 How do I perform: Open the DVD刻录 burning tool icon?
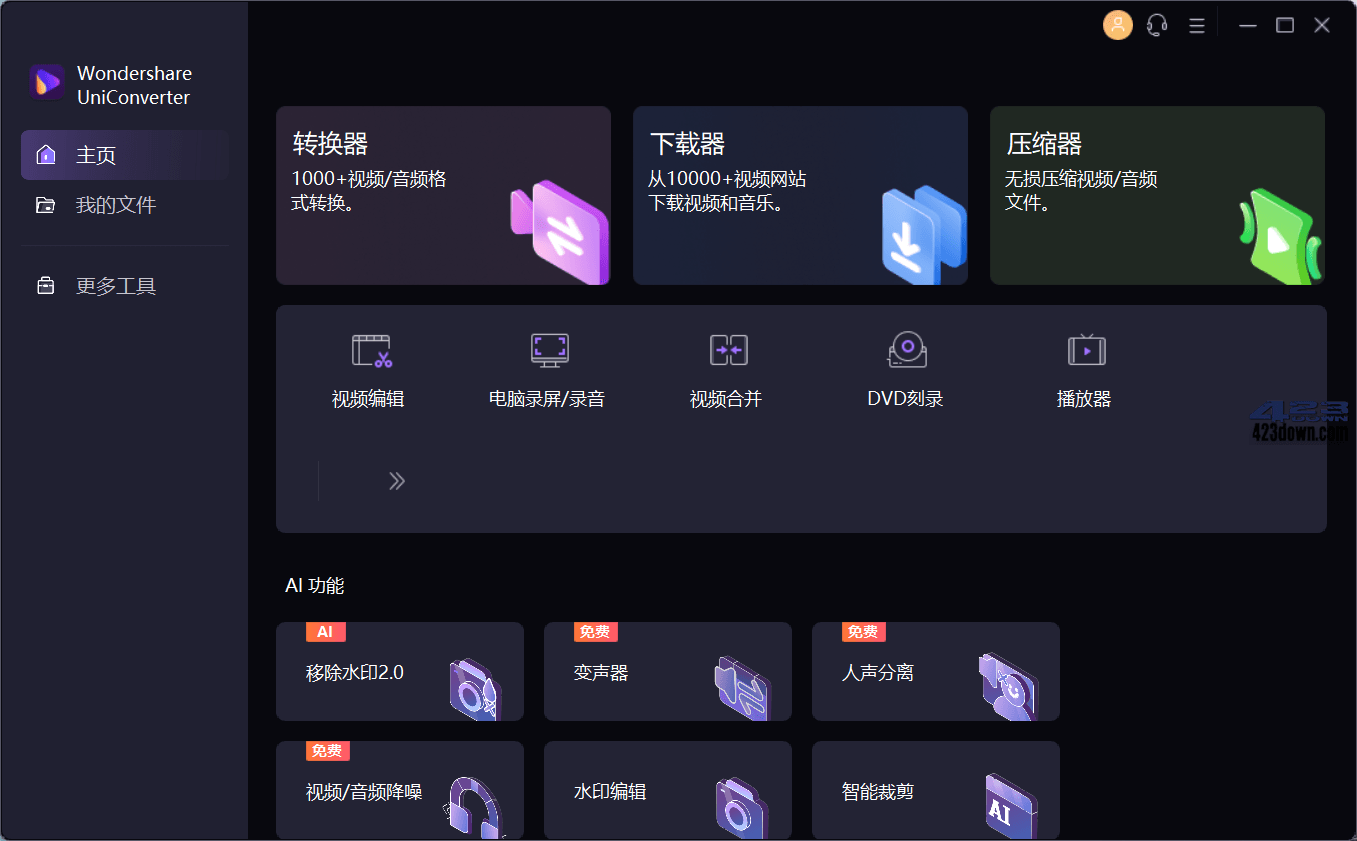click(906, 351)
